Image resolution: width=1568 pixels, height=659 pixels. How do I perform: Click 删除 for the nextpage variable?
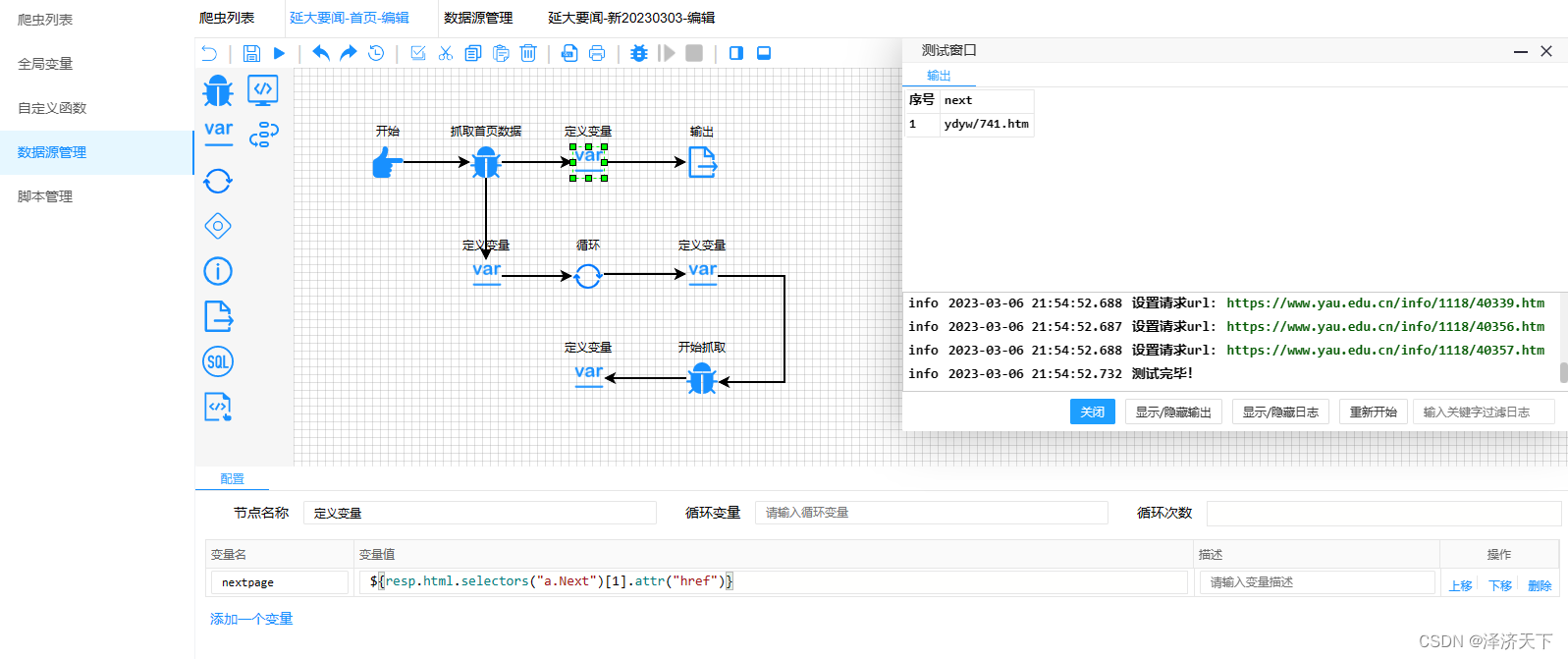(x=1540, y=585)
